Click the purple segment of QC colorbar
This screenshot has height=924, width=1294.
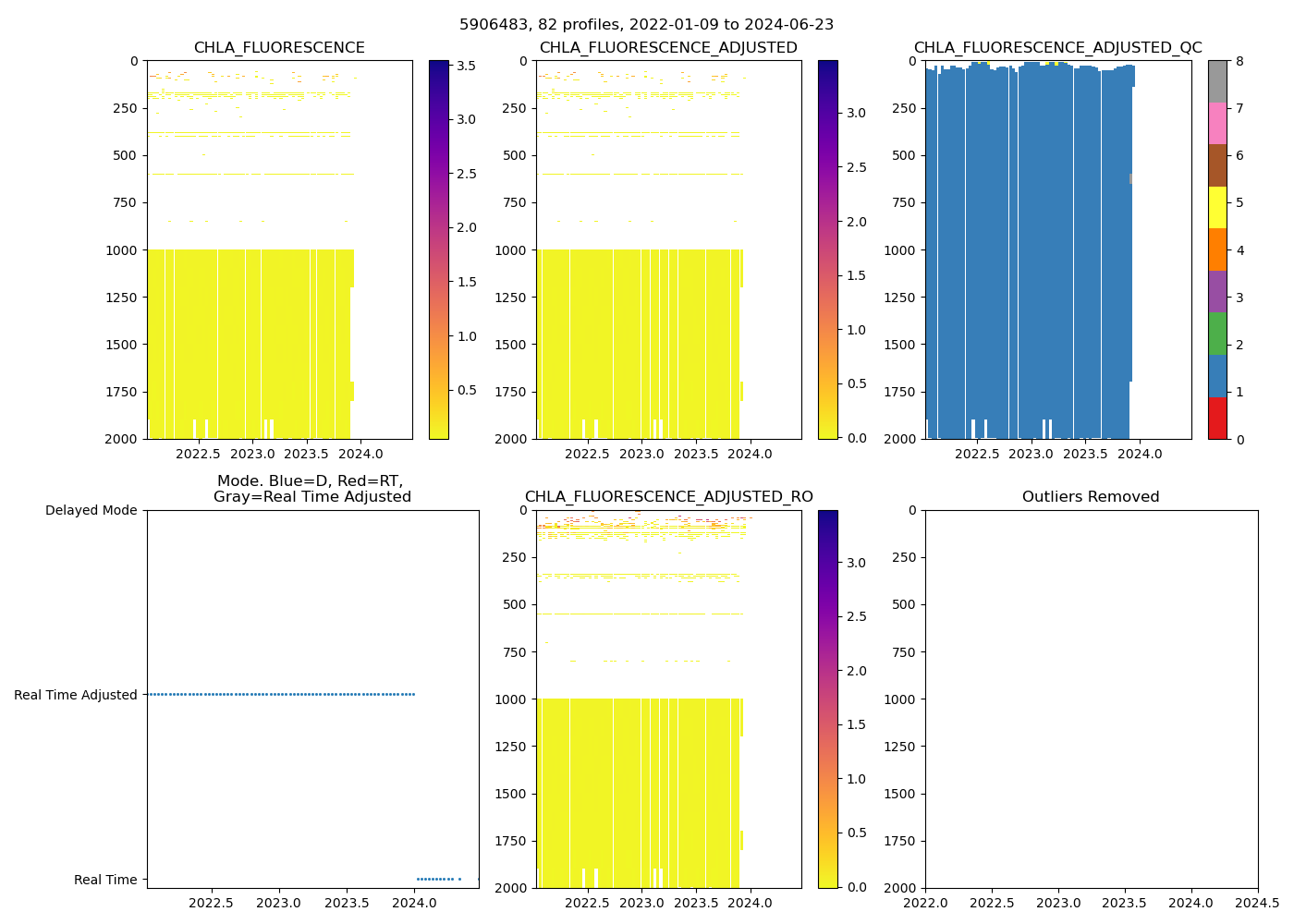coord(1217,291)
